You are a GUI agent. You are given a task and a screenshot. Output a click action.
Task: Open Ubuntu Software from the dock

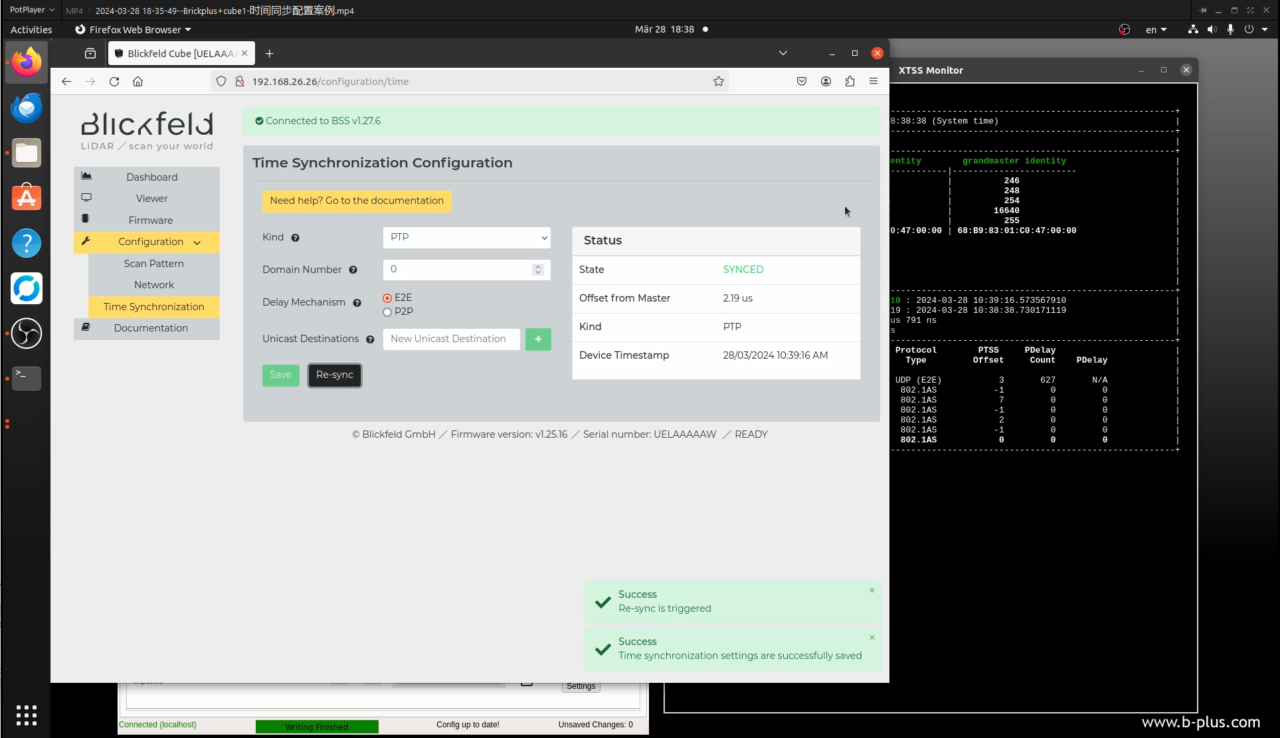click(27, 197)
